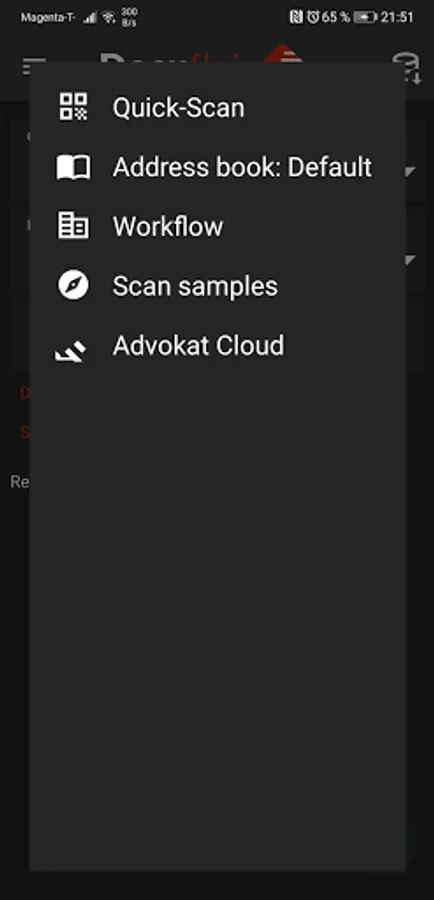
Task: Tap the NFC icon in the status bar
Action: 296,17
